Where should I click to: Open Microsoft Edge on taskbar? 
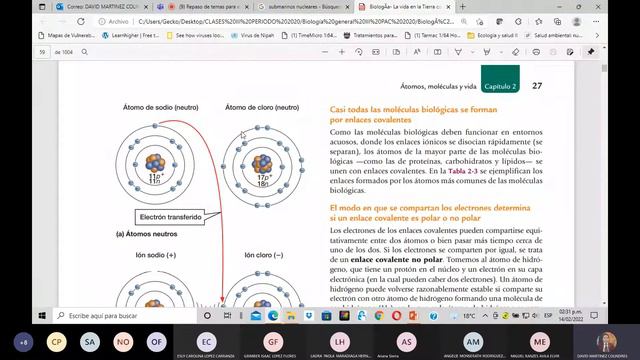[x=273, y=316]
